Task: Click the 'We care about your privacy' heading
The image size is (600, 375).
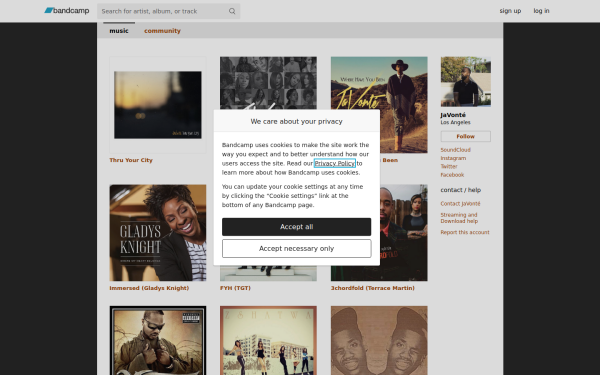Action: pyautogui.click(x=297, y=121)
